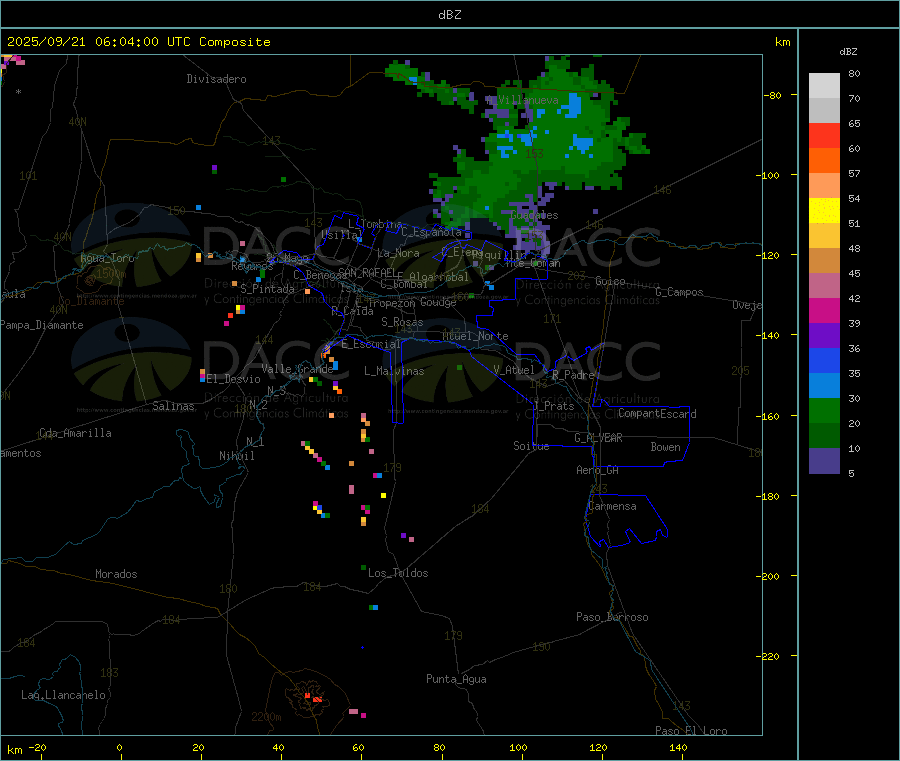Click the purple 5-10 dBZ legend swatch
Screen dimensions: 900x761
click(x=824, y=461)
